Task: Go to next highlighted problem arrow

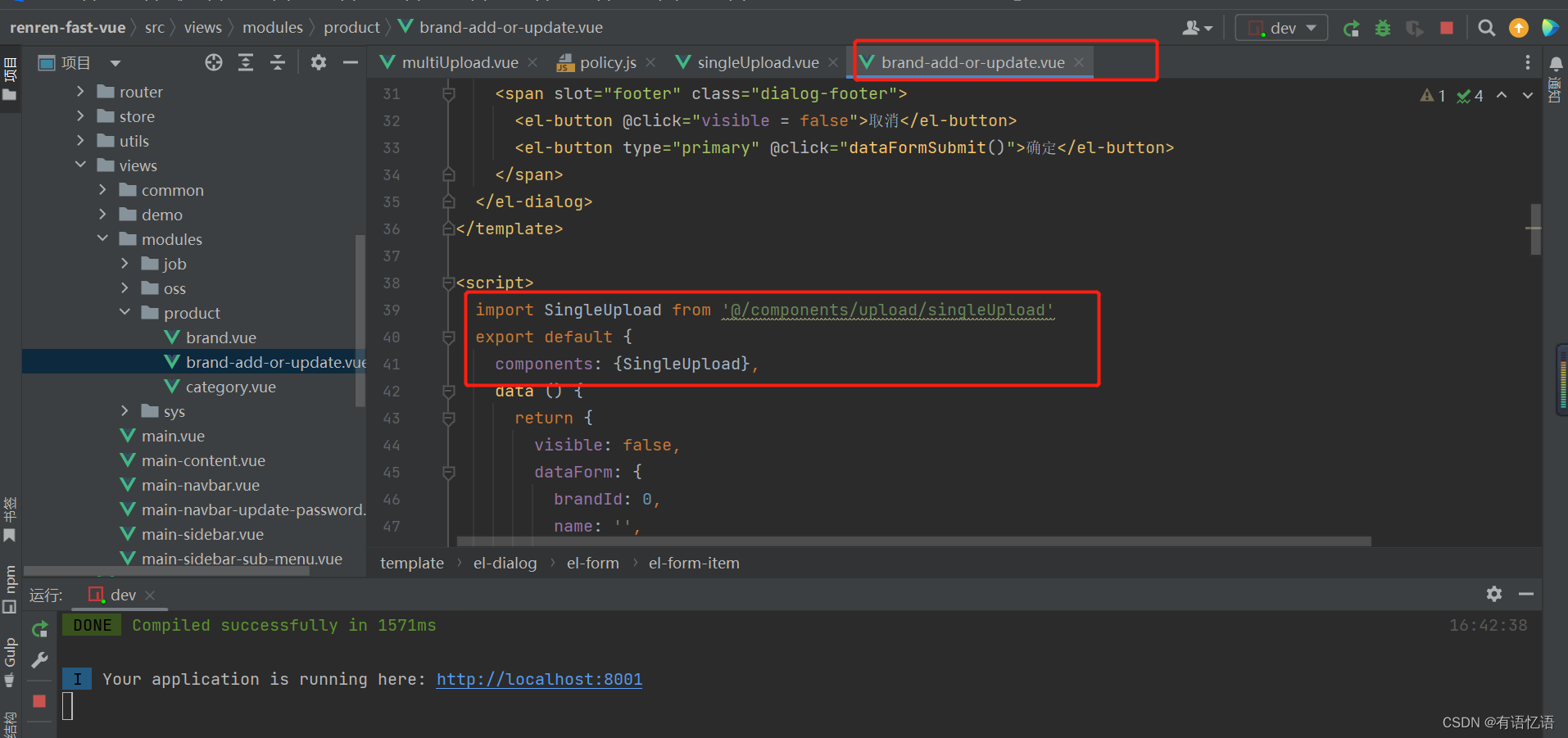Action: click(x=1528, y=96)
